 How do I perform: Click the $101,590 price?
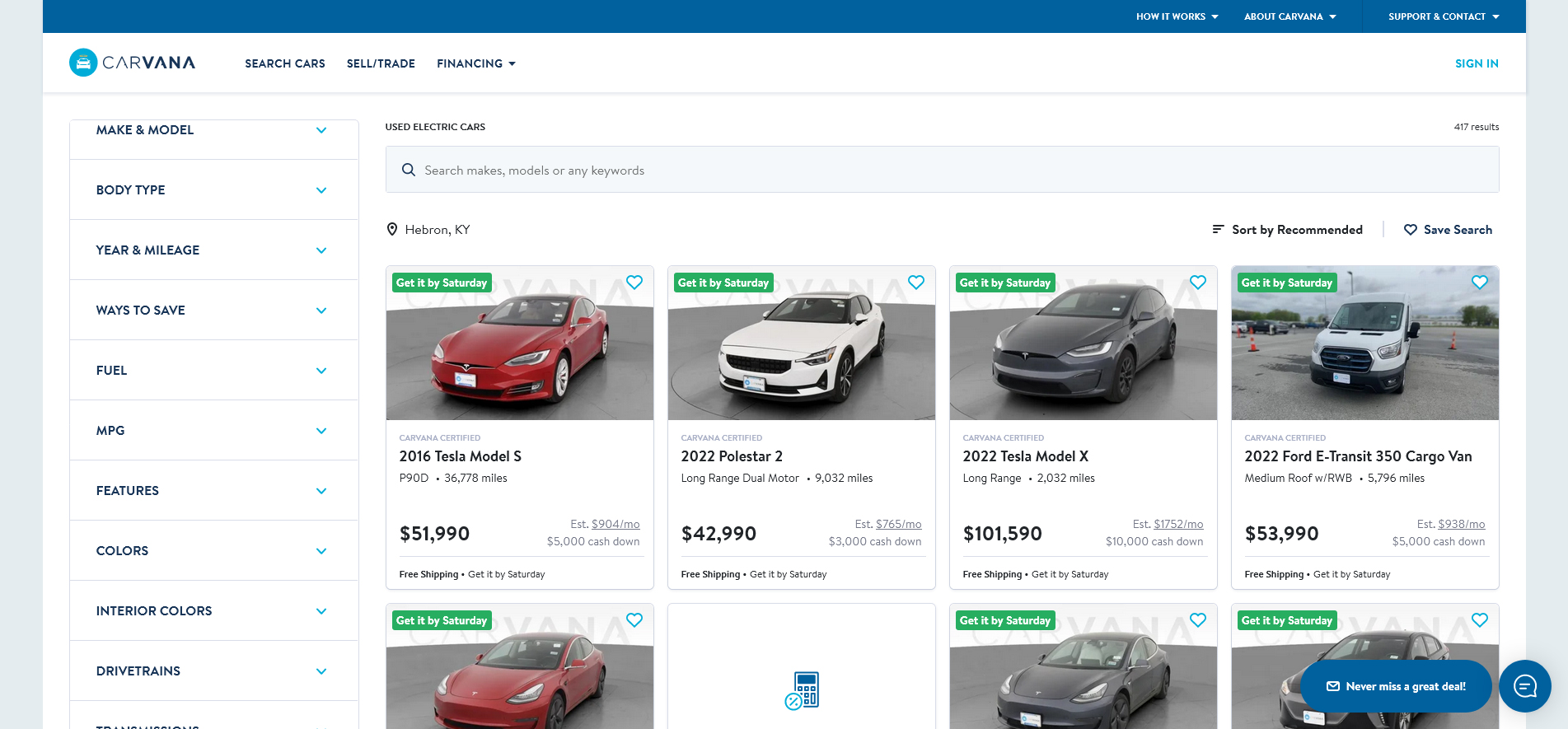1002,534
